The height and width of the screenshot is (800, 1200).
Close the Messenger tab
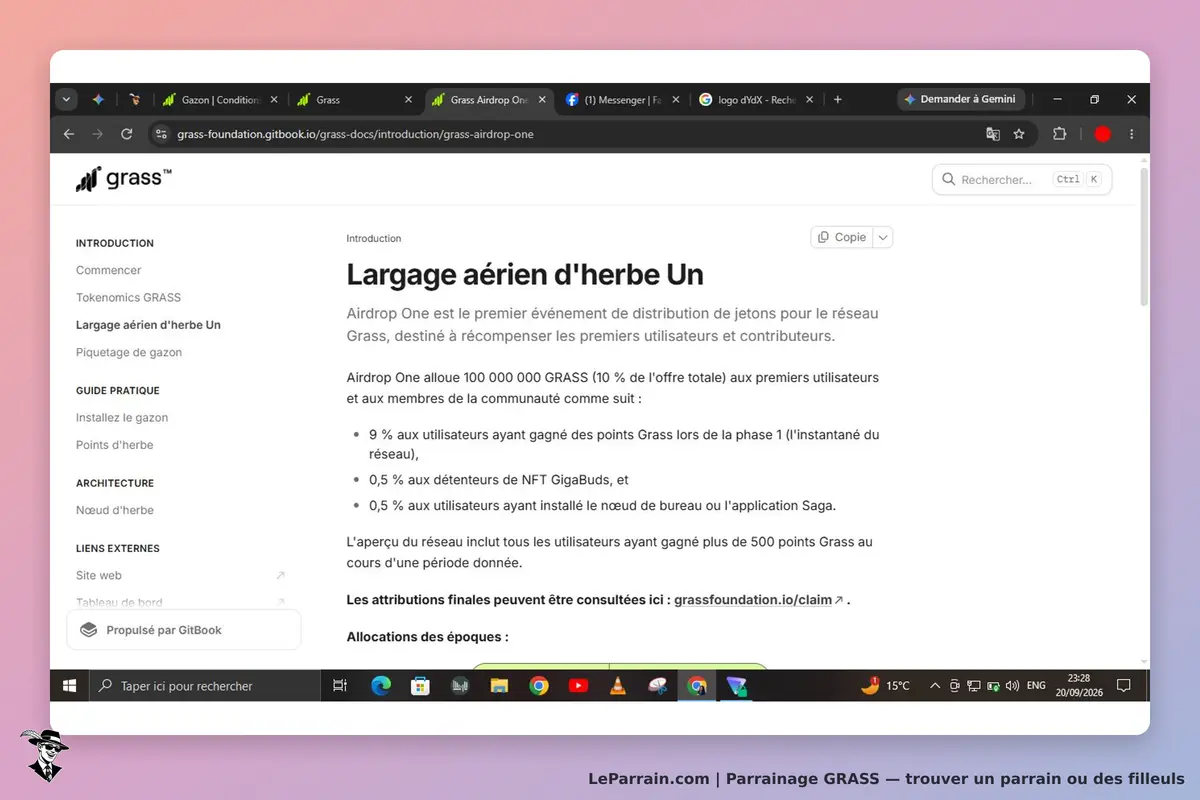click(x=677, y=100)
